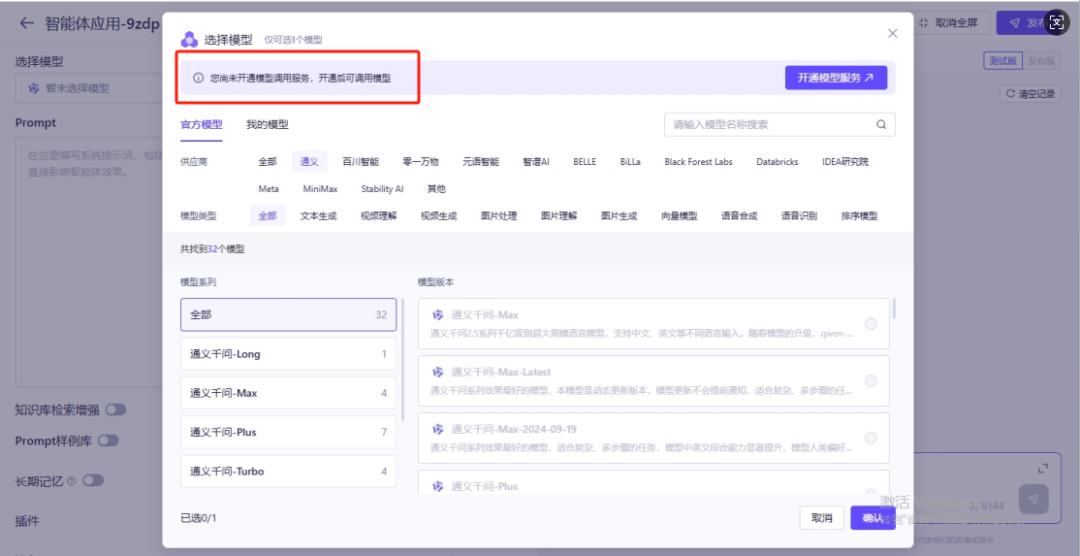The image size is (1080, 556).
Task: Click the send message arrow button
Action: 1034,499
